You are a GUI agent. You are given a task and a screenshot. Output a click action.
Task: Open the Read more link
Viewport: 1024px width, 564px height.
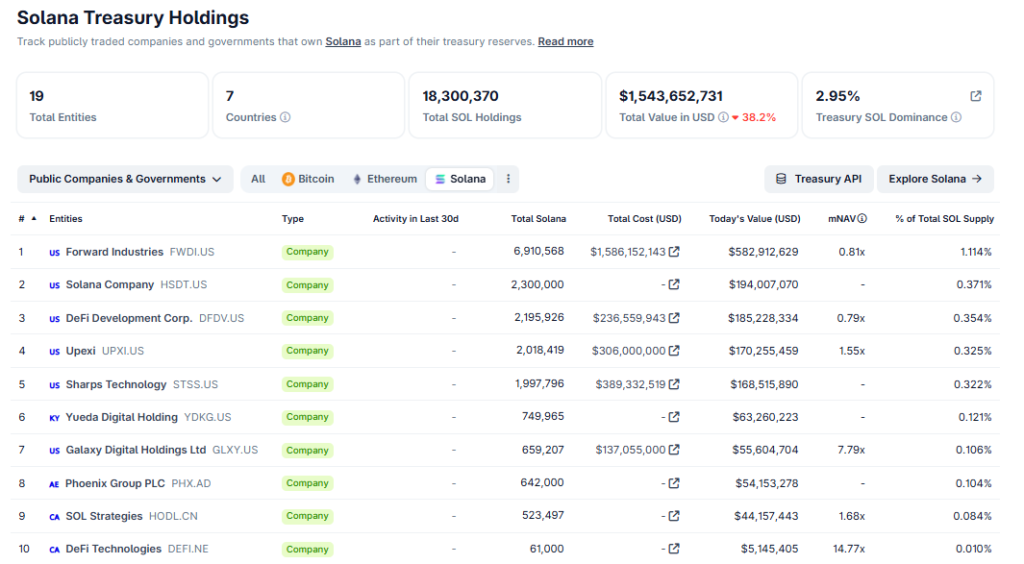pos(565,42)
